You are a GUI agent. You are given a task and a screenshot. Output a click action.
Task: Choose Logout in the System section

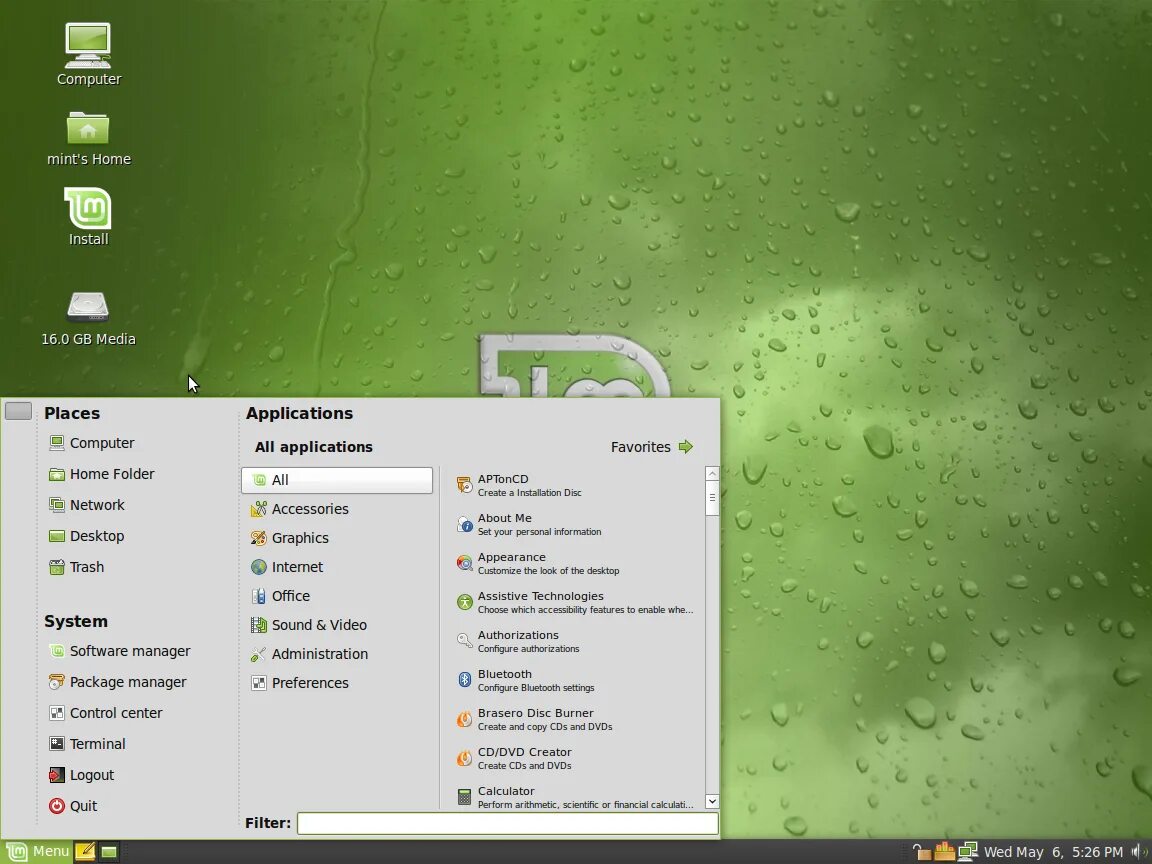coord(82,774)
